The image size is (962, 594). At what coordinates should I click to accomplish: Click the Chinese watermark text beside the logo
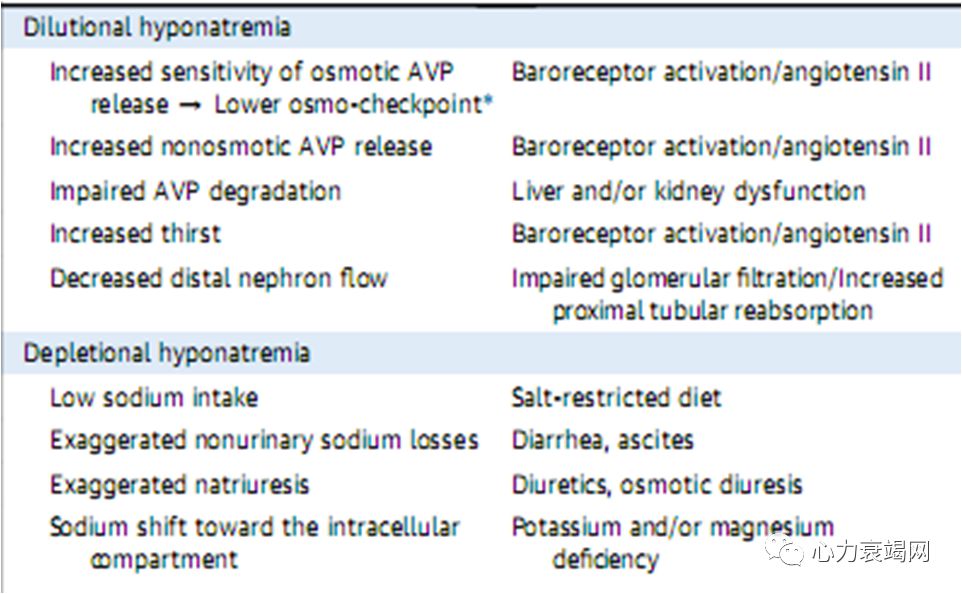click(871, 552)
